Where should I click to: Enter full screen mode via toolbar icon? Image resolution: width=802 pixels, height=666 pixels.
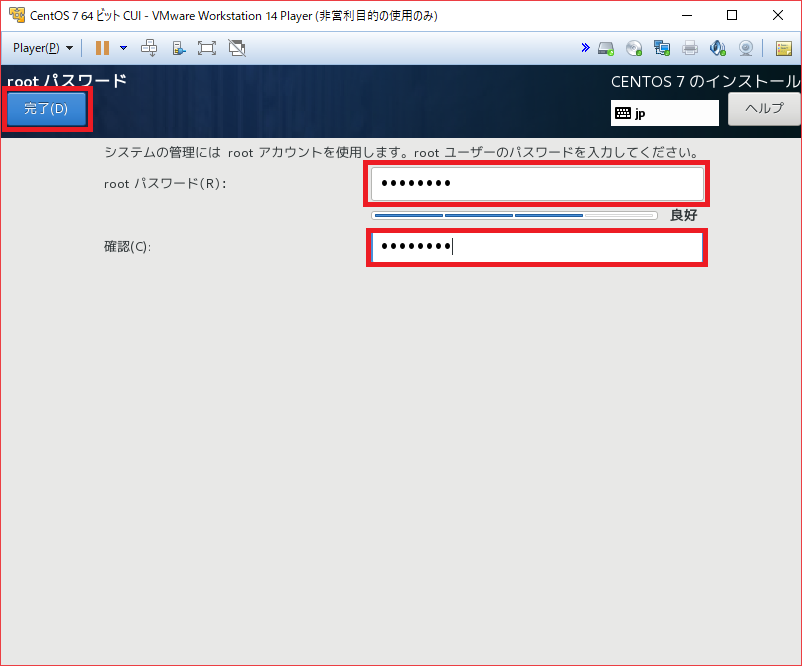pos(207,48)
